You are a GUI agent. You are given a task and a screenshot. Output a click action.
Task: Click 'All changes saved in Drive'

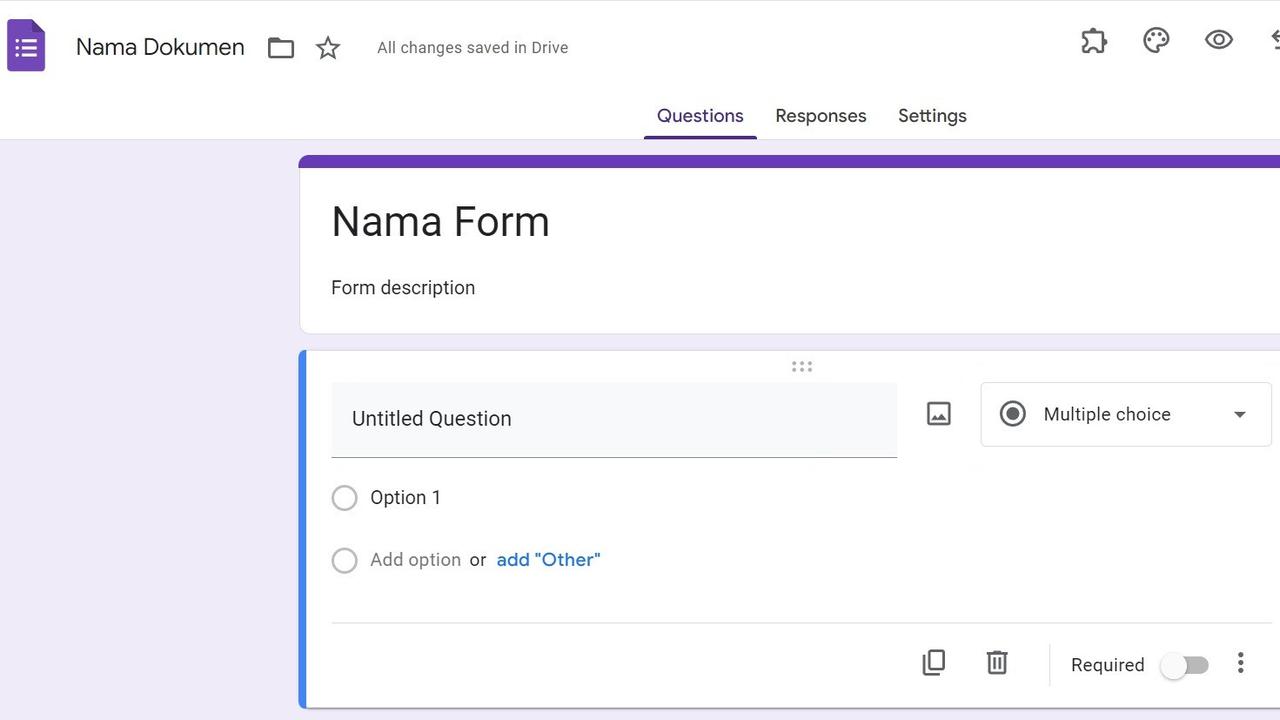coord(472,47)
